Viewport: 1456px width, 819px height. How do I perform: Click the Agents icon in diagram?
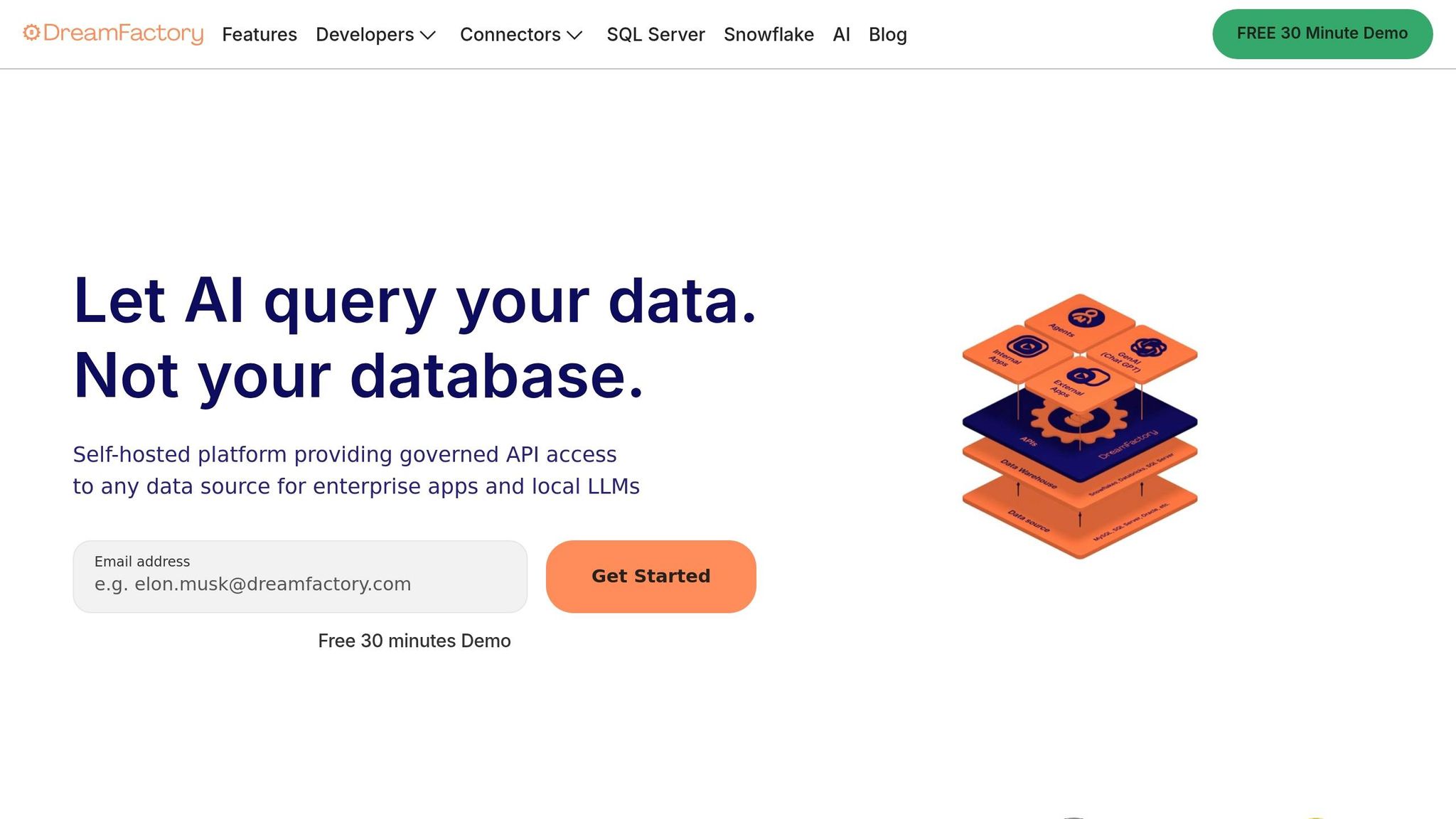(1086, 317)
